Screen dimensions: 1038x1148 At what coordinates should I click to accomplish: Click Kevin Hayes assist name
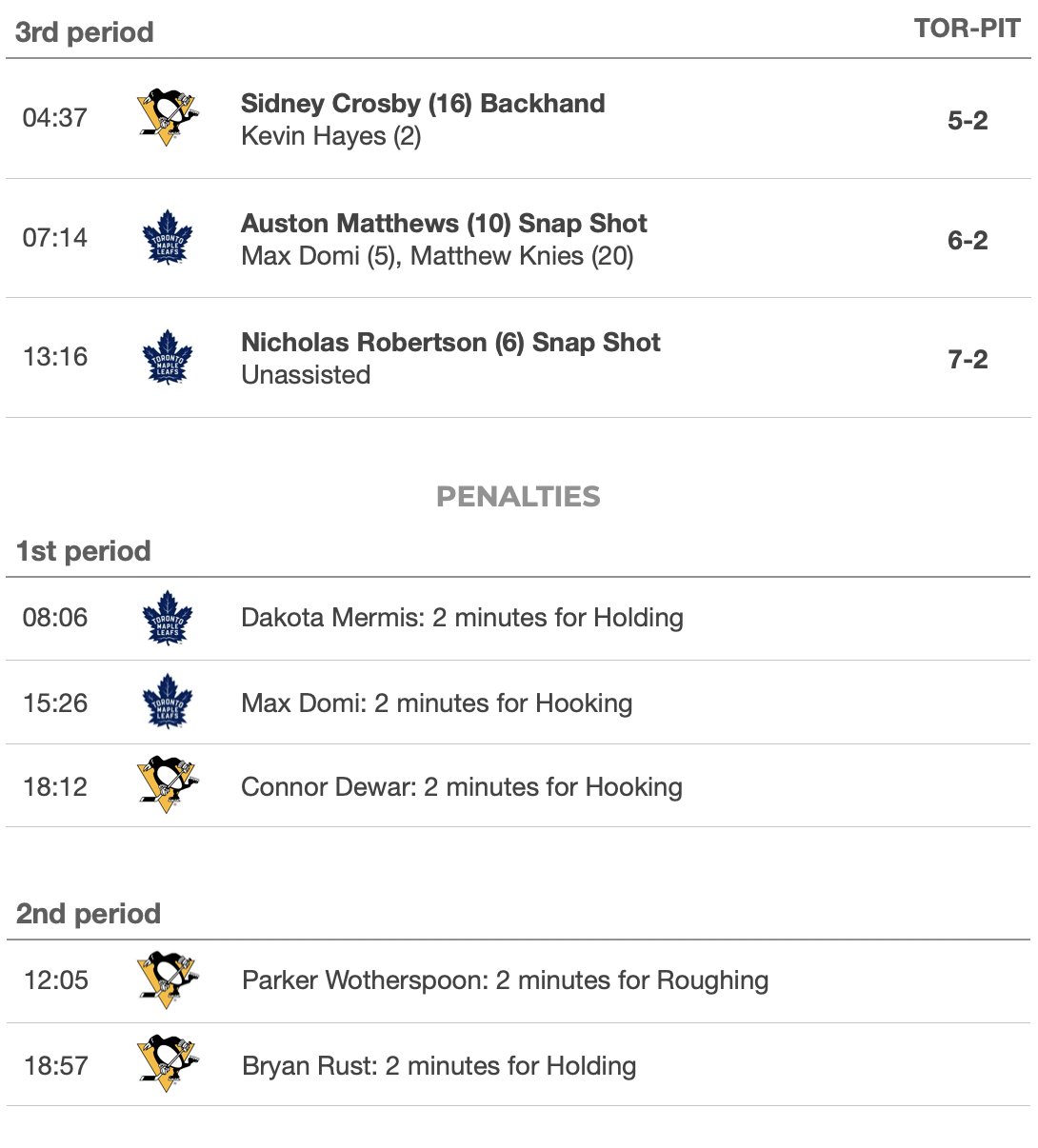point(330,136)
